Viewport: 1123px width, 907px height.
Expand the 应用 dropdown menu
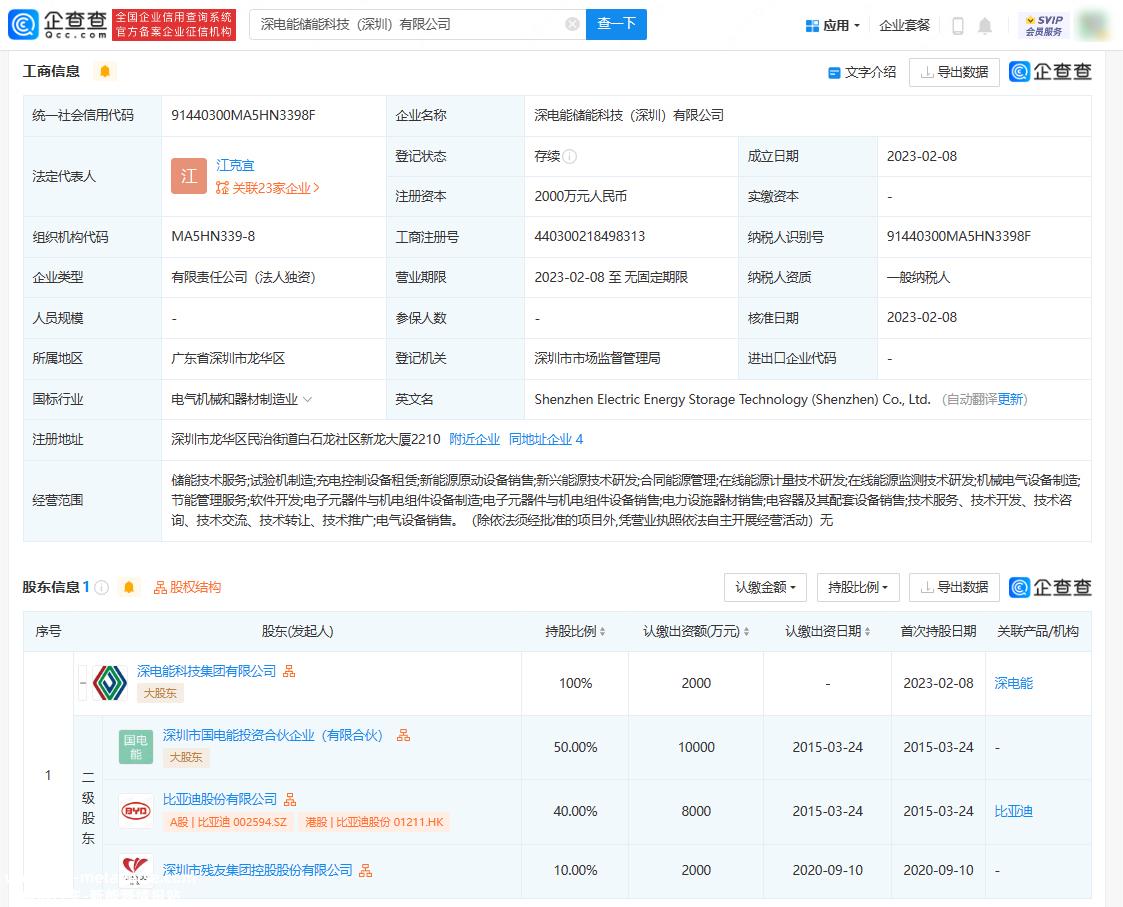coord(832,26)
